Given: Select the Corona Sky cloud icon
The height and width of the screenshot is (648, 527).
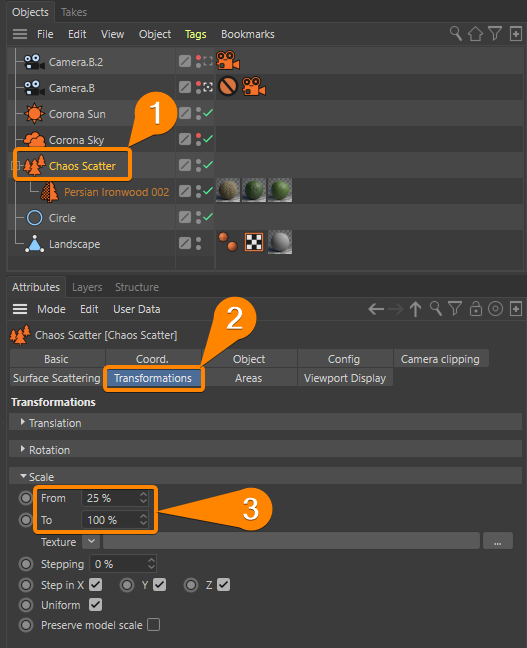Looking at the screenshot, I should pyautogui.click(x=34, y=140).
